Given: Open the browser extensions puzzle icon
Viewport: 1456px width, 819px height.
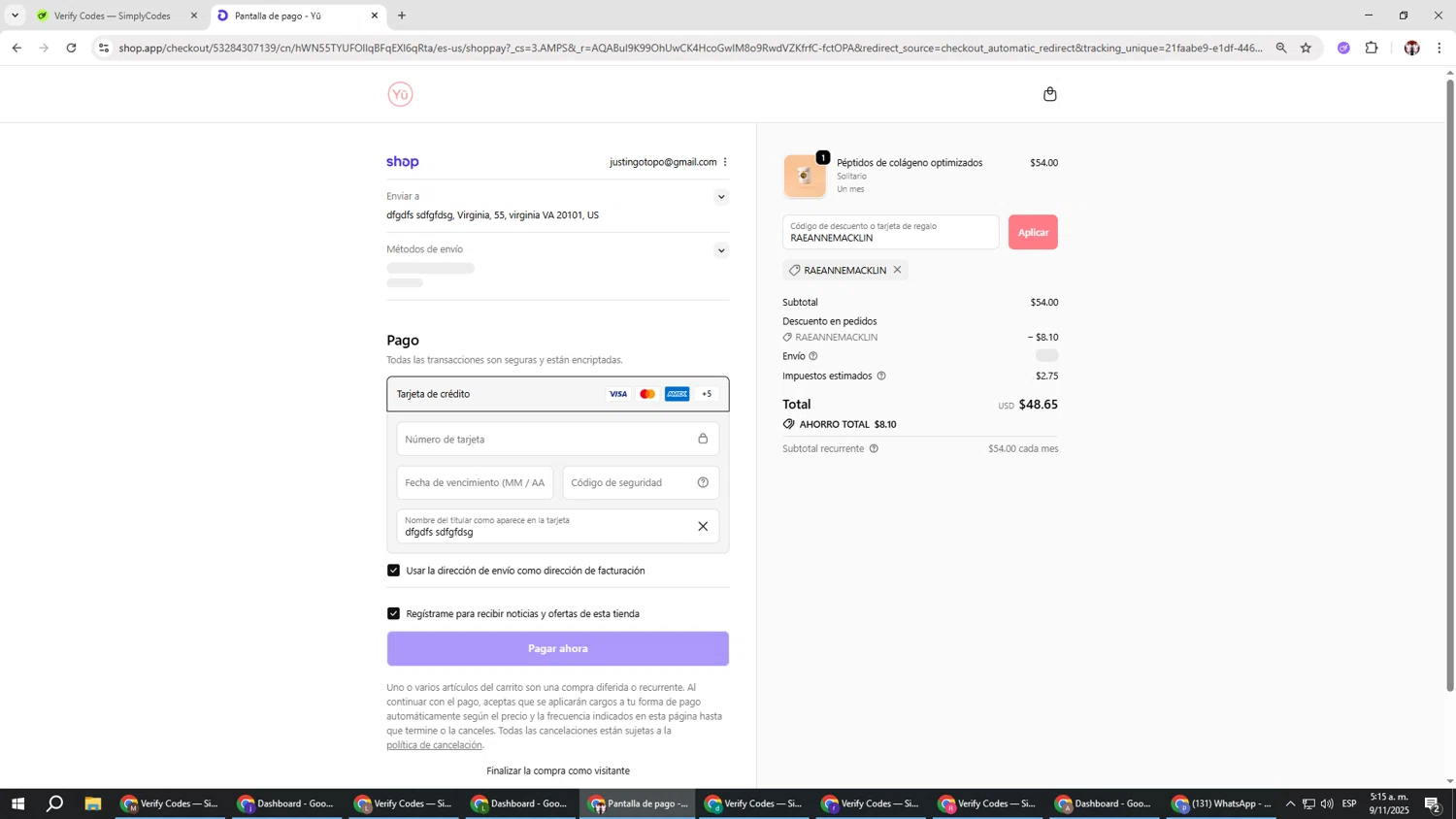Looking at the screenshot, I should pos(1372,48).
